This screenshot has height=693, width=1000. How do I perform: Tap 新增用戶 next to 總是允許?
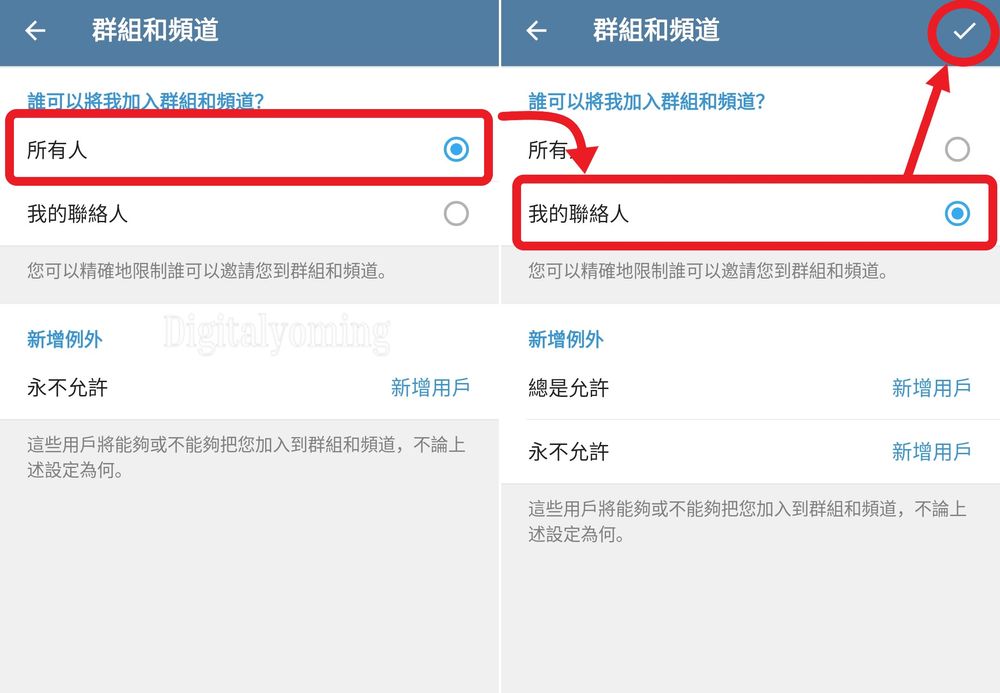click(x=931, y=388)
